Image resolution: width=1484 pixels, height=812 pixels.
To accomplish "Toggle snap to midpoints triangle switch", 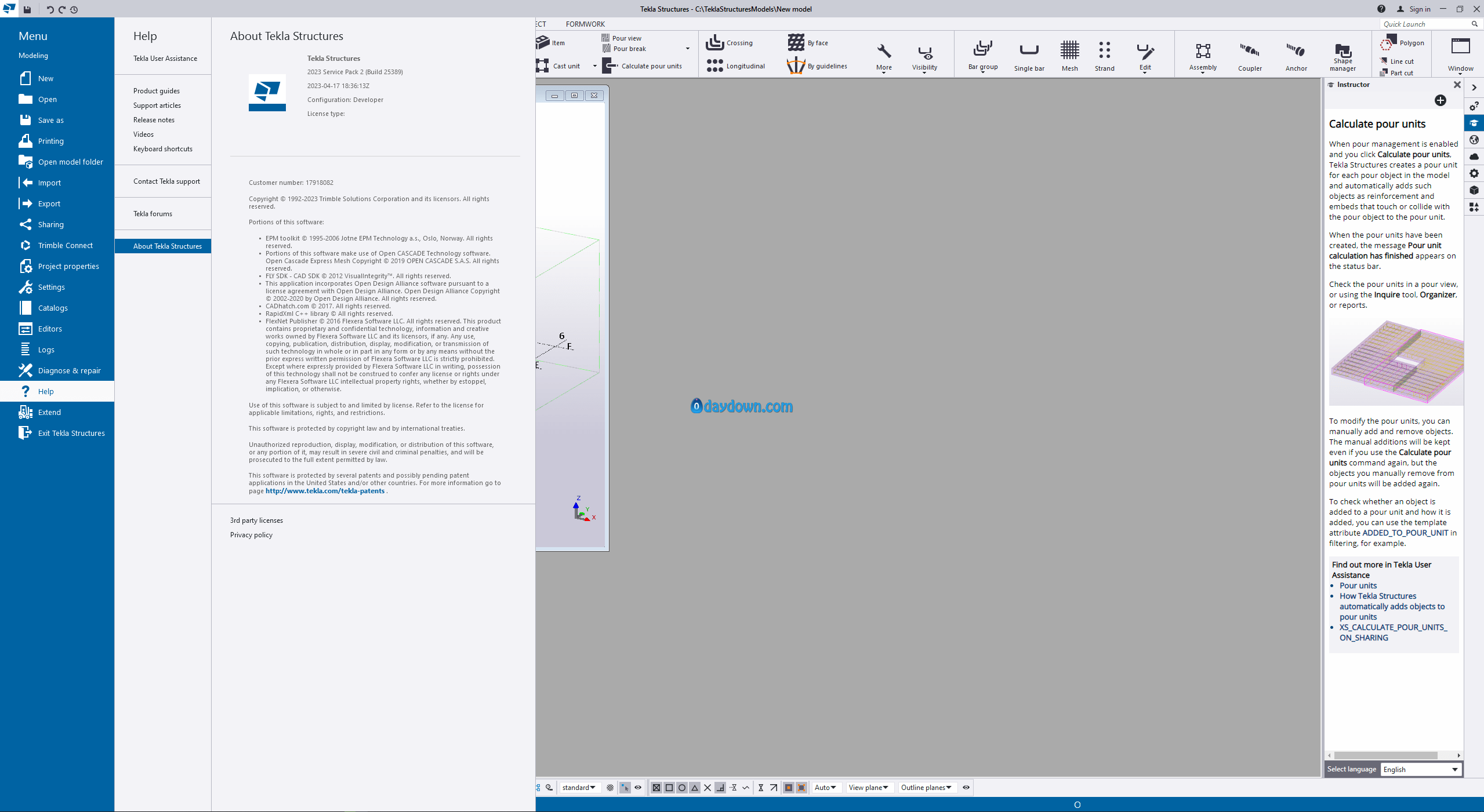I will click(x=695, y=788).
